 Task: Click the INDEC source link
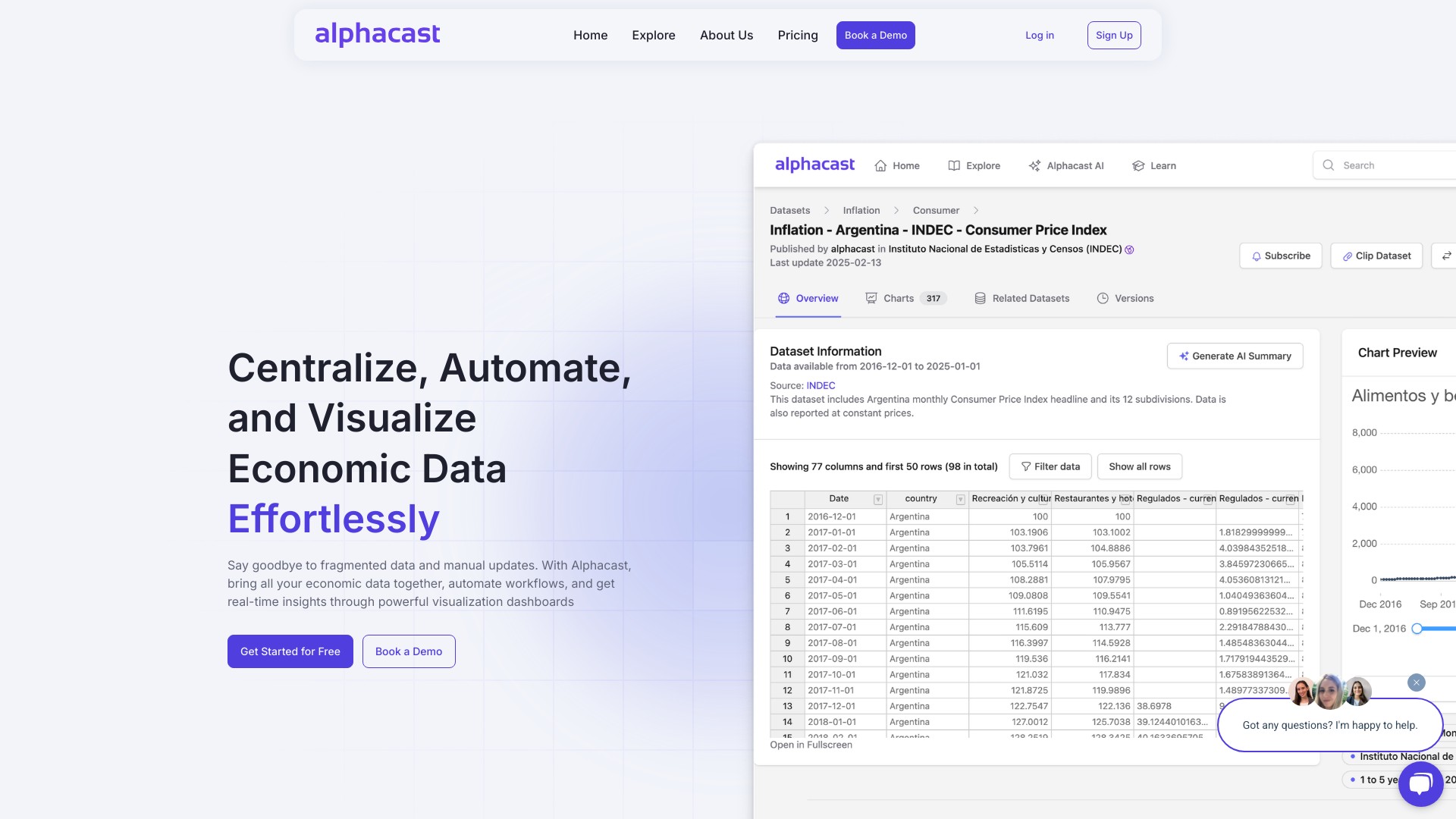(821, 385)
